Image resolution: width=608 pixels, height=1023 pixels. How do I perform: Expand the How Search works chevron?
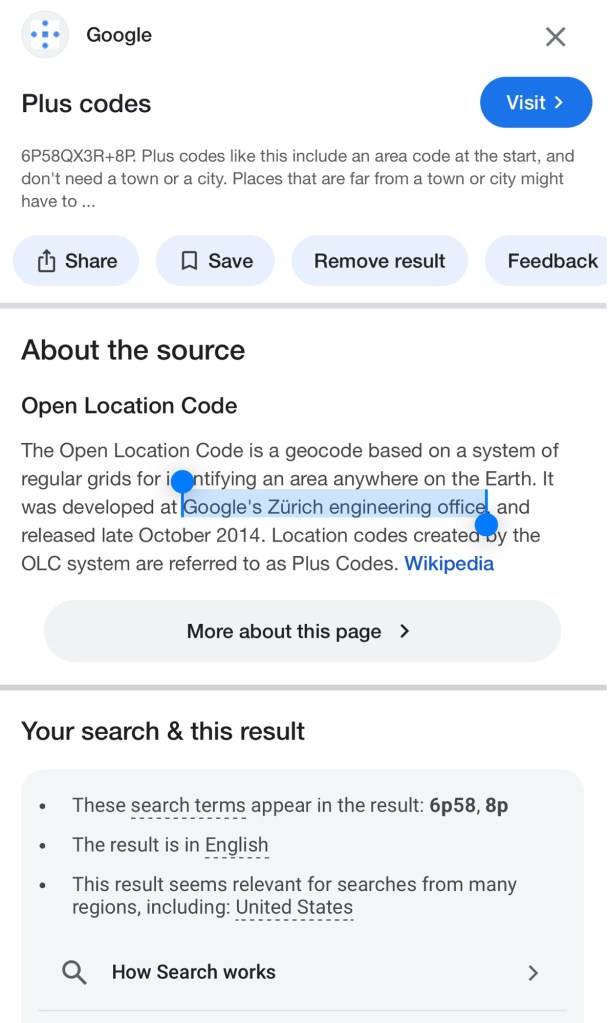(533, 973)
